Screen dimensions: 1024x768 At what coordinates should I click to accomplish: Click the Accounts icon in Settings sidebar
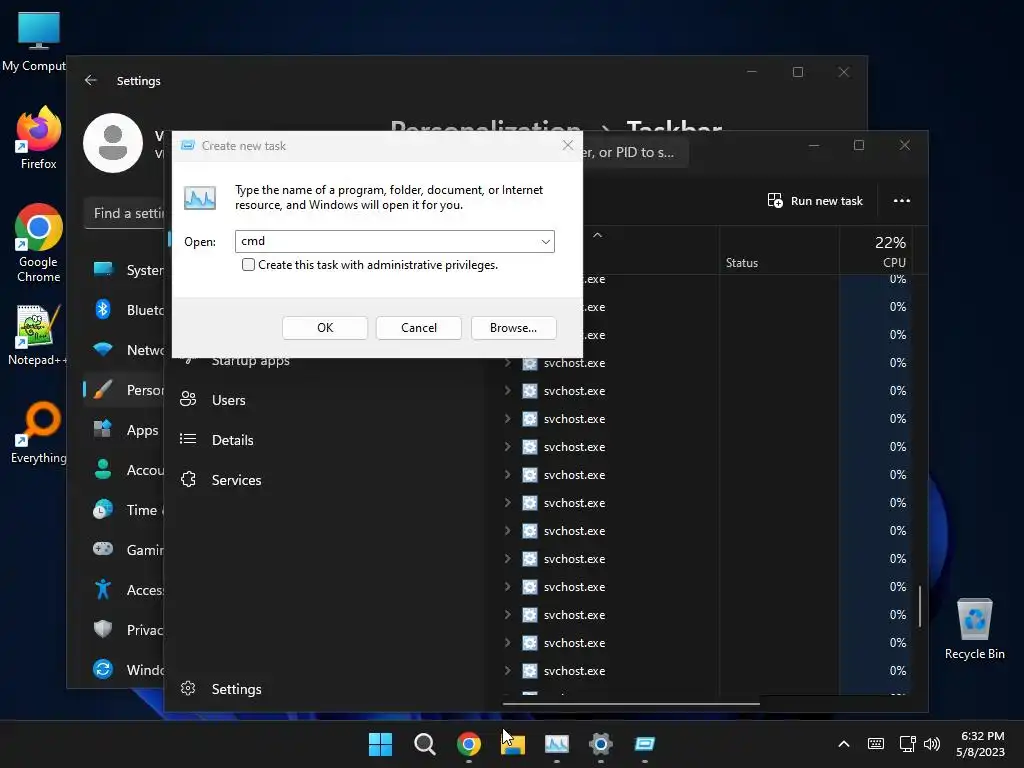103,469
